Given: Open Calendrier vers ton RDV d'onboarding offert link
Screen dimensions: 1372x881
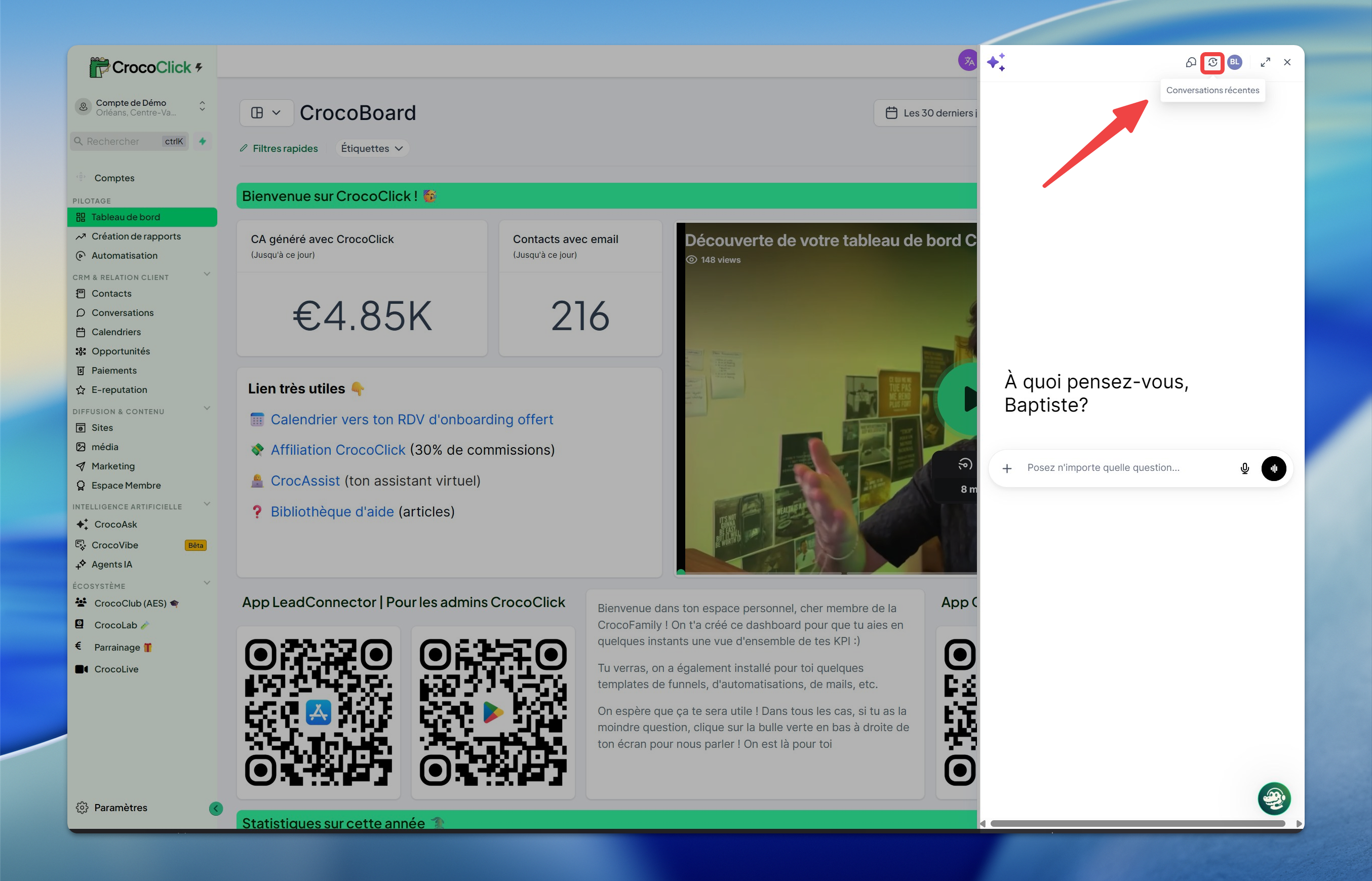Looking at the screenshot, I should 412,419.
